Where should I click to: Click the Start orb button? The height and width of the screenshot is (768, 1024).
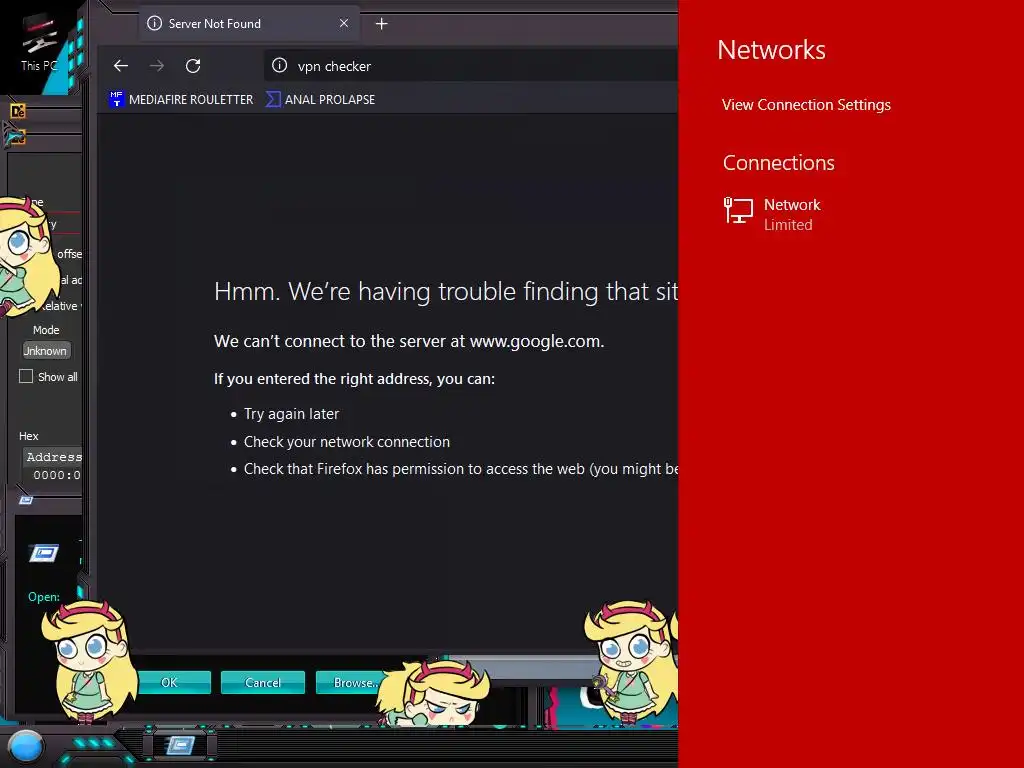tap(26, 747)
